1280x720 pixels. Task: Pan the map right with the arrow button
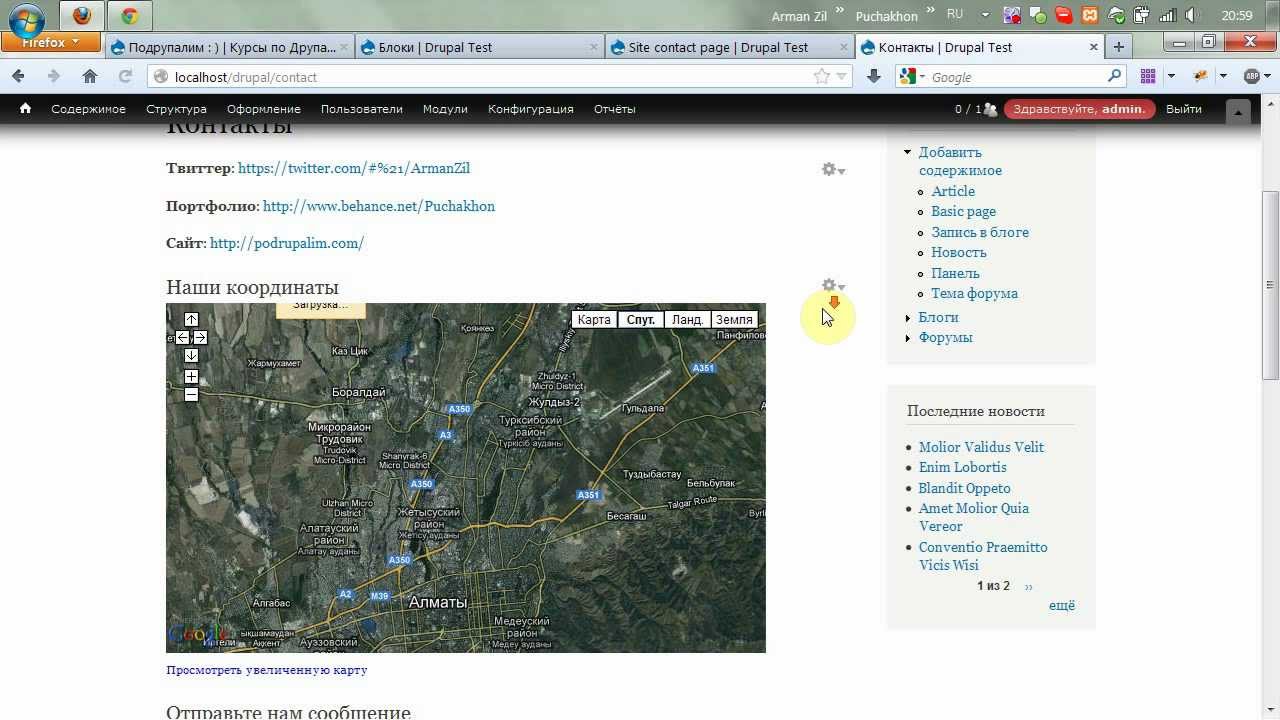pos(200,338)
